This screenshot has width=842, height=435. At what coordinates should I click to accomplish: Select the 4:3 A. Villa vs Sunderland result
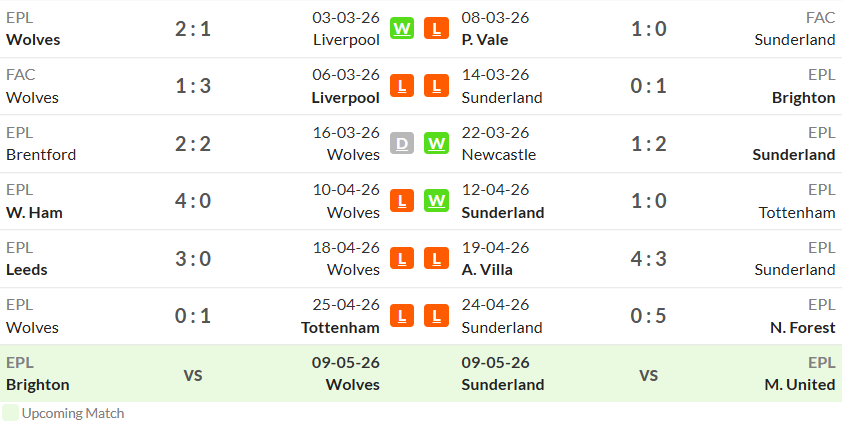(649, 258)
